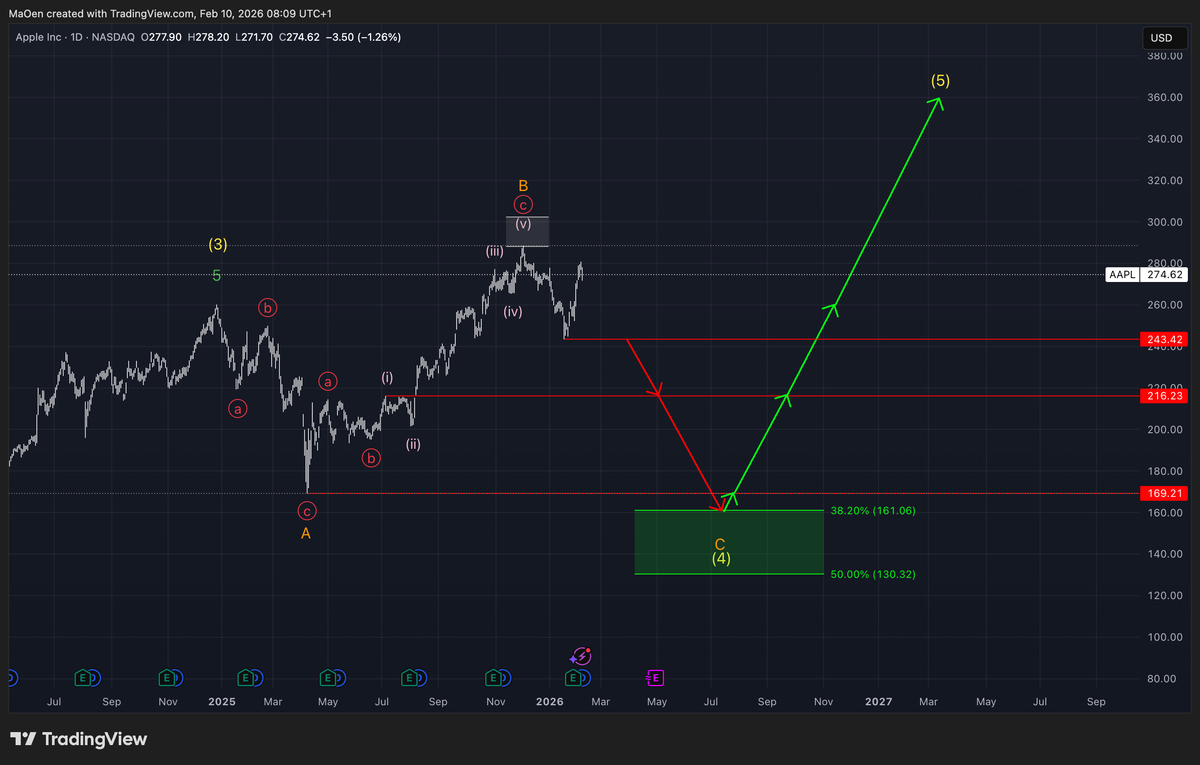Click the TradingView logo at bottom left

click(x=79, y=740)
